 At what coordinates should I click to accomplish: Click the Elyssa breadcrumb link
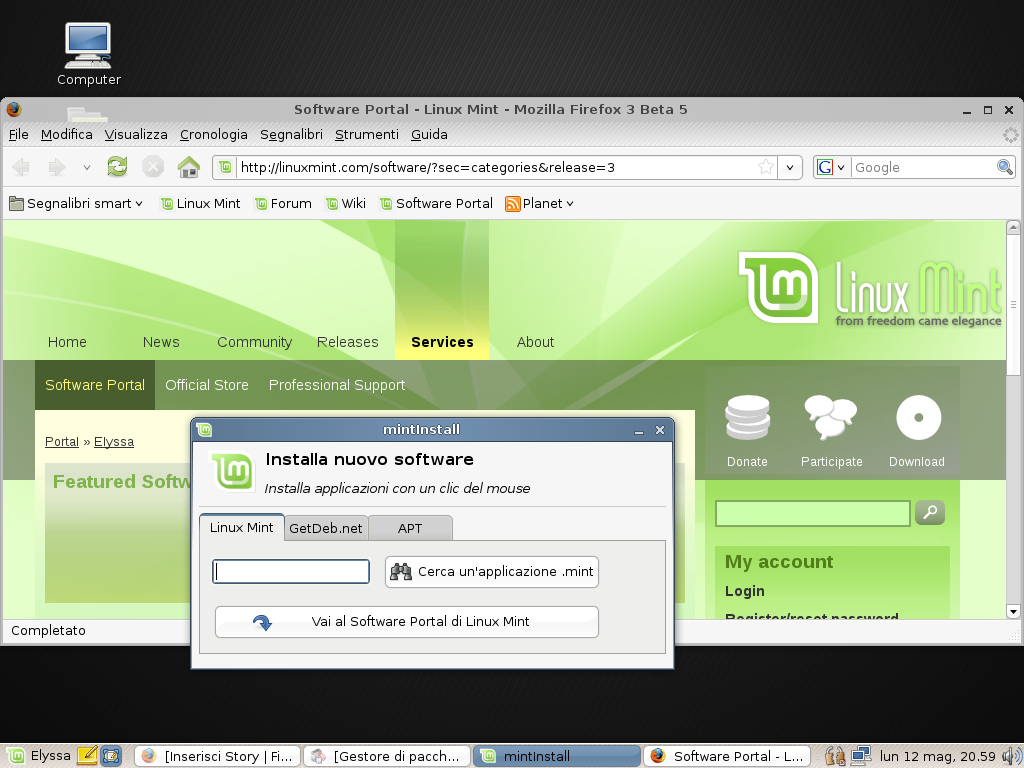(114, 441)
